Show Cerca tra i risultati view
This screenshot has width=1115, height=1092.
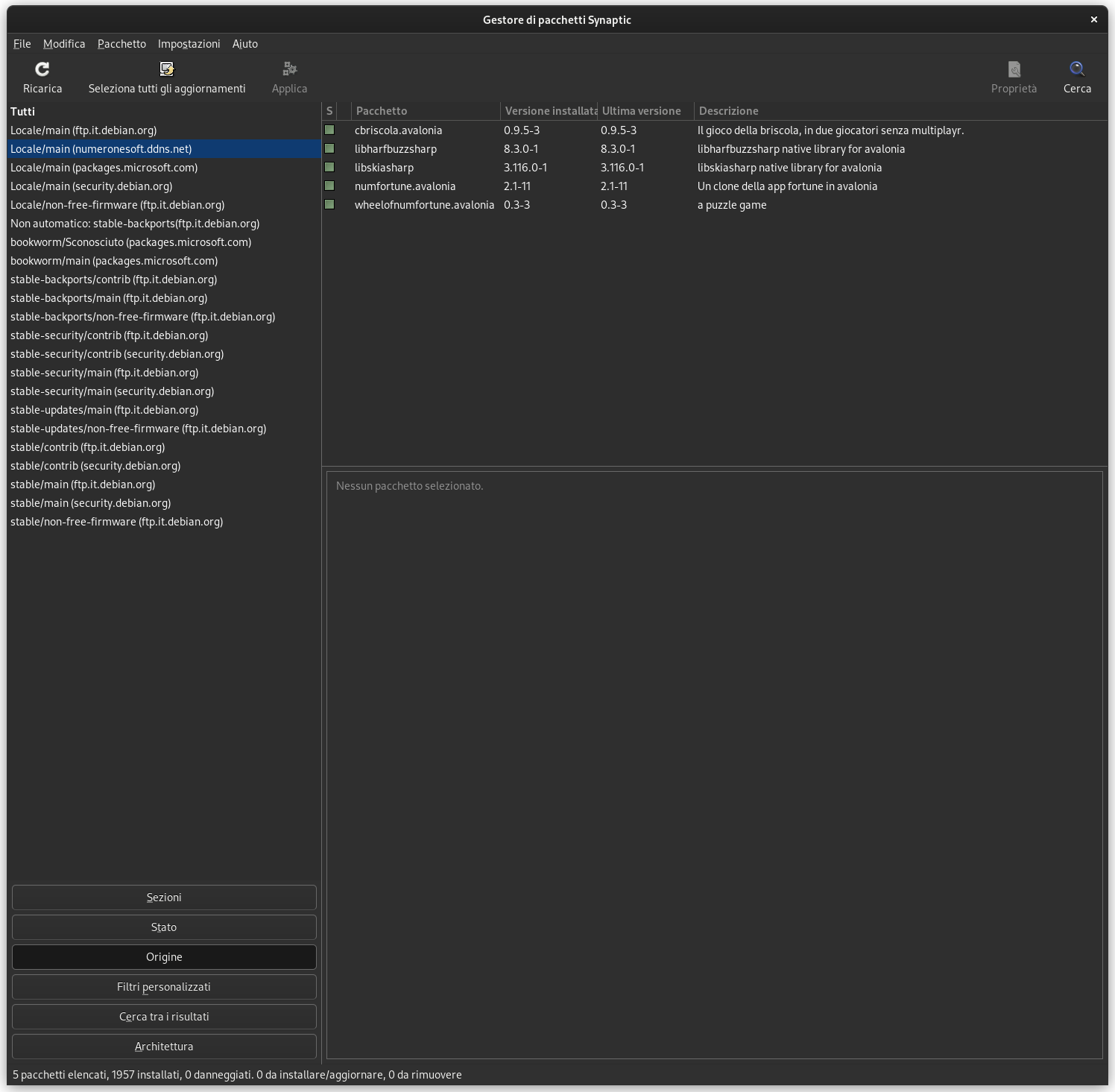tap(164, 1017)
